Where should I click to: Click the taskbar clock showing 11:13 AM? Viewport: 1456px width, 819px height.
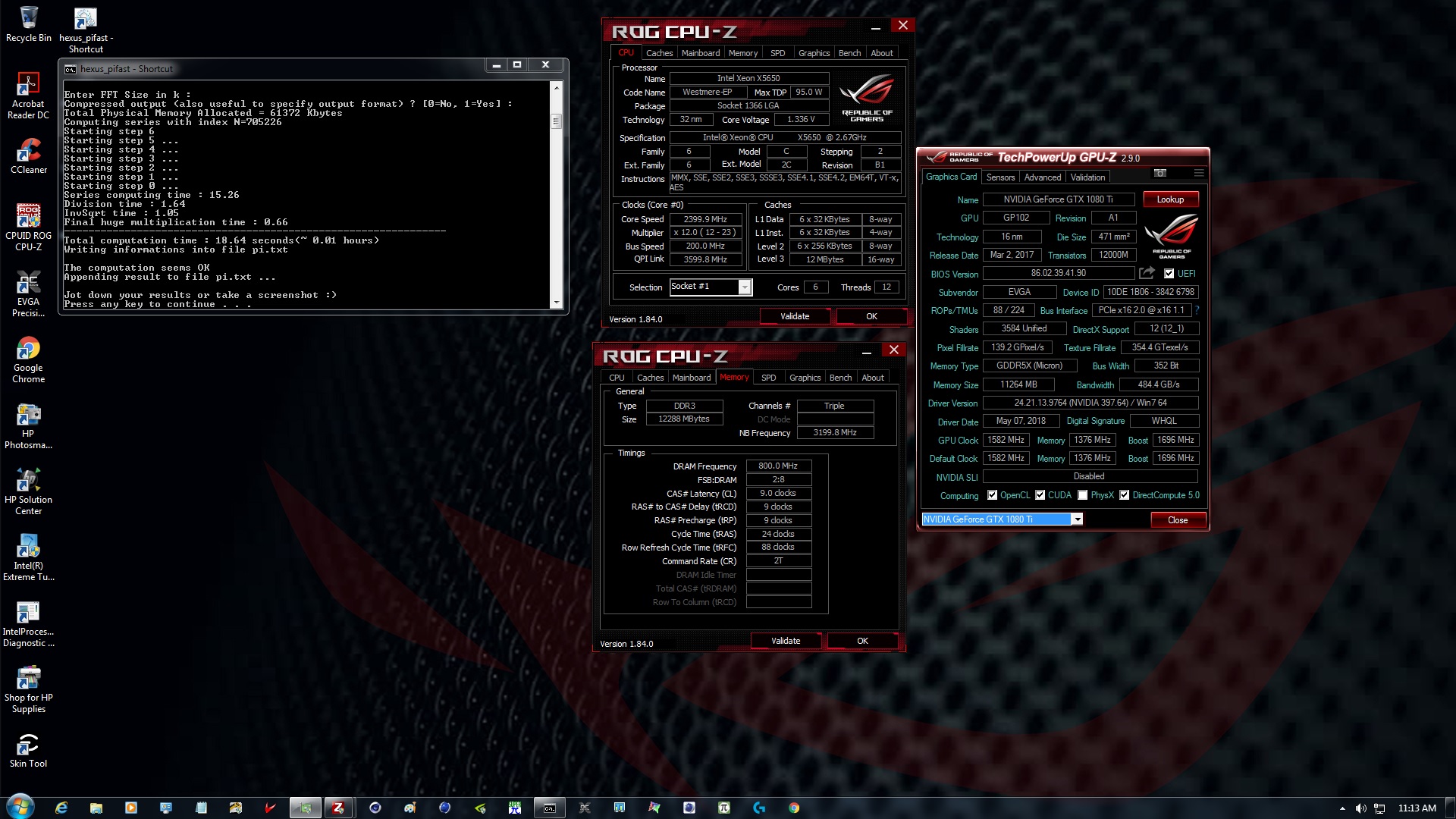pyautogui.click(x=1417, y=808)
